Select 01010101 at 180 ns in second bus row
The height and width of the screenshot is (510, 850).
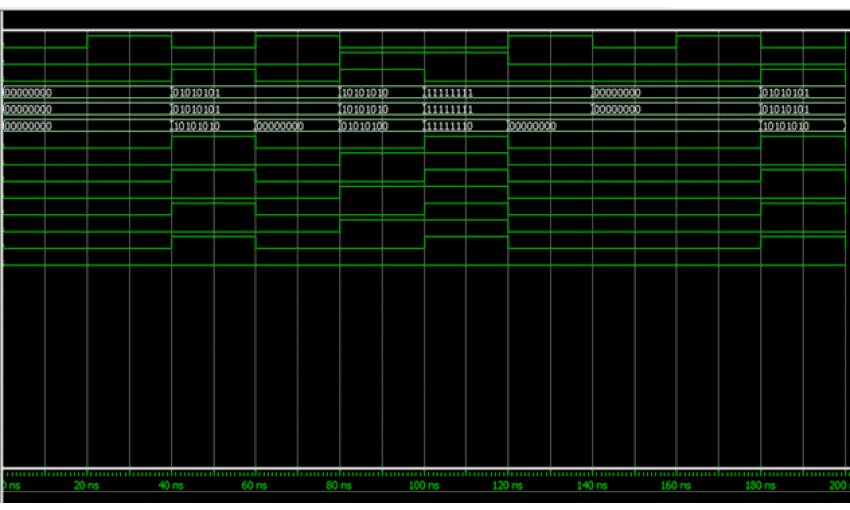[785, 109]
